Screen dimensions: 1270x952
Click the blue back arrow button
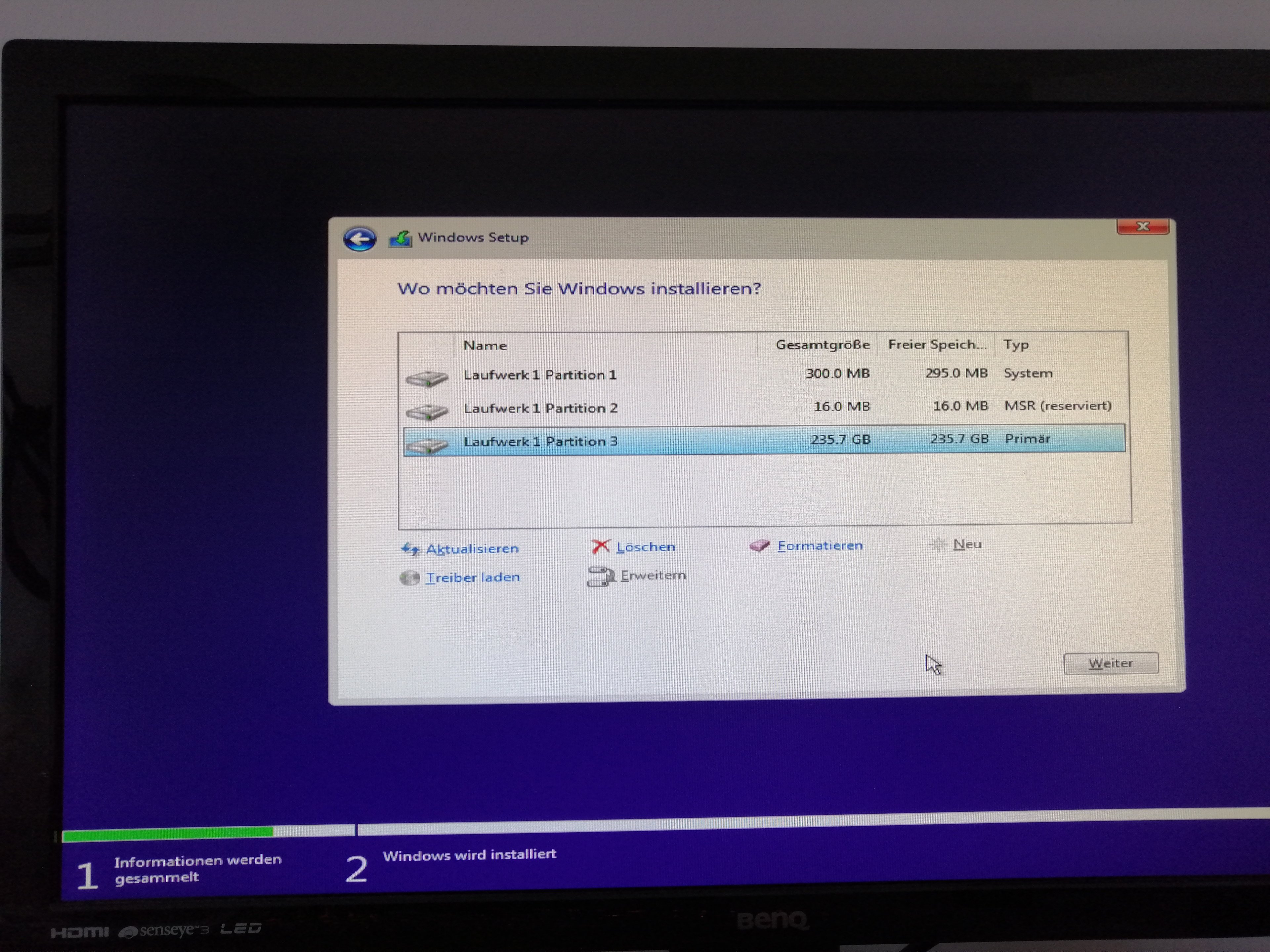(360, 239)
